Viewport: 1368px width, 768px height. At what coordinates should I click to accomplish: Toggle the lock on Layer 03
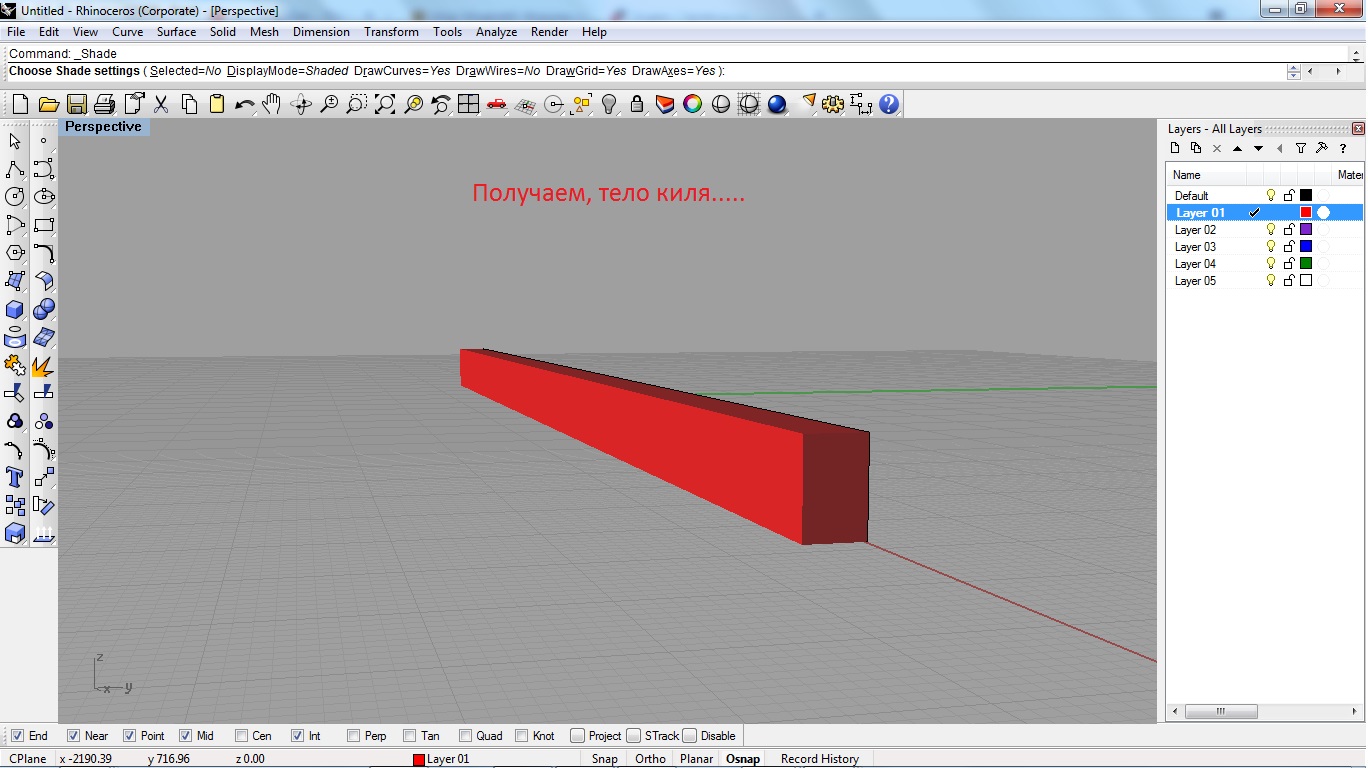(1289, 247)
